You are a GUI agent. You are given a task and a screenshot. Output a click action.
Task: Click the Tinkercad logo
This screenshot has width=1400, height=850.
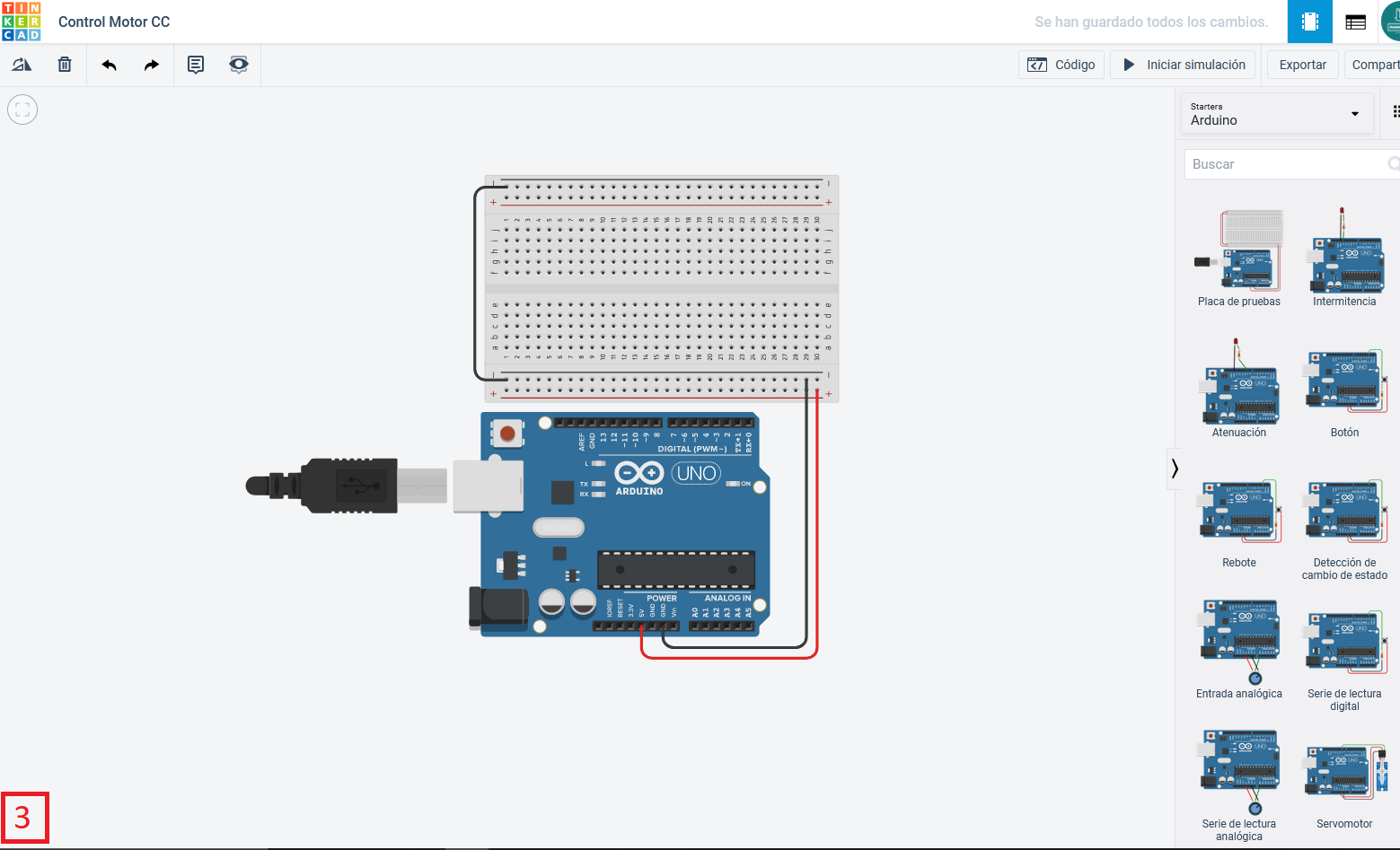(22, 22)
